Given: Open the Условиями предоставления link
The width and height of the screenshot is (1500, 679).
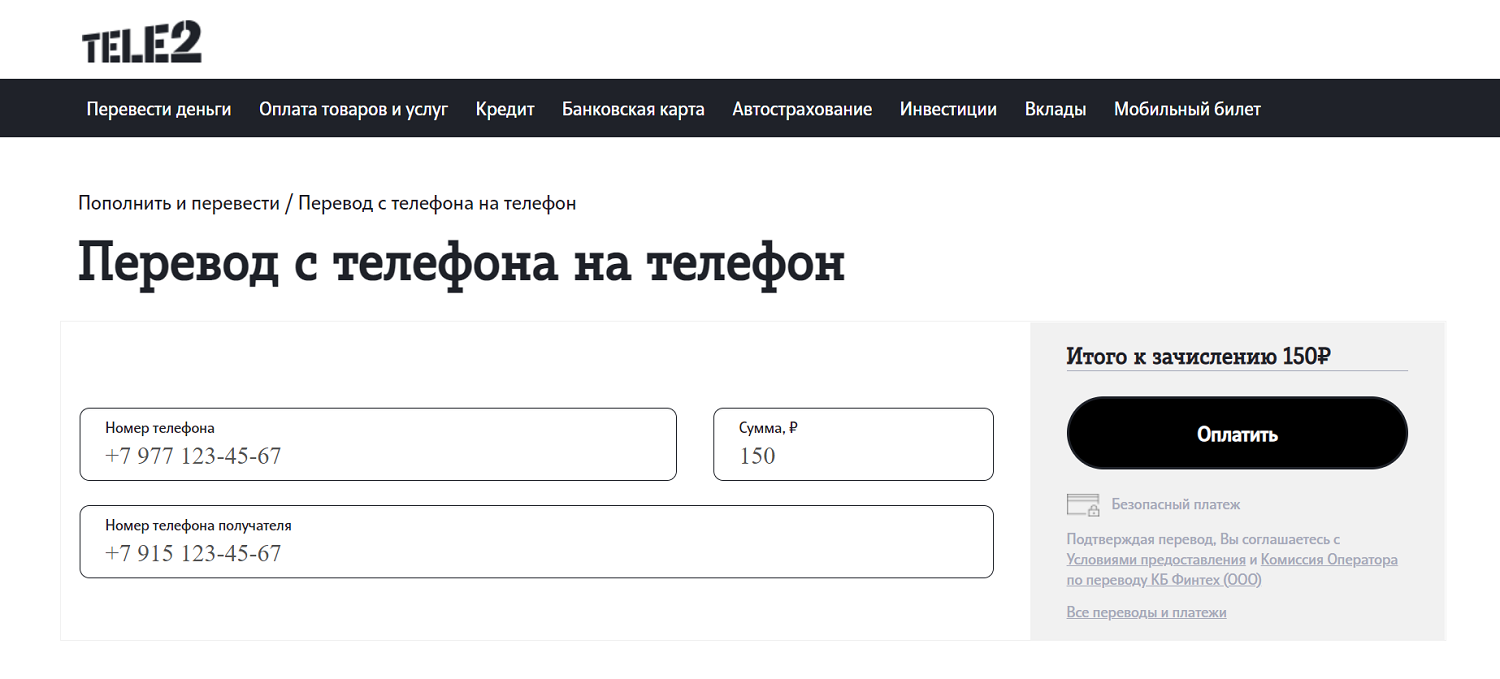Looking at the screenshot, I should (x=1155, y=559).
